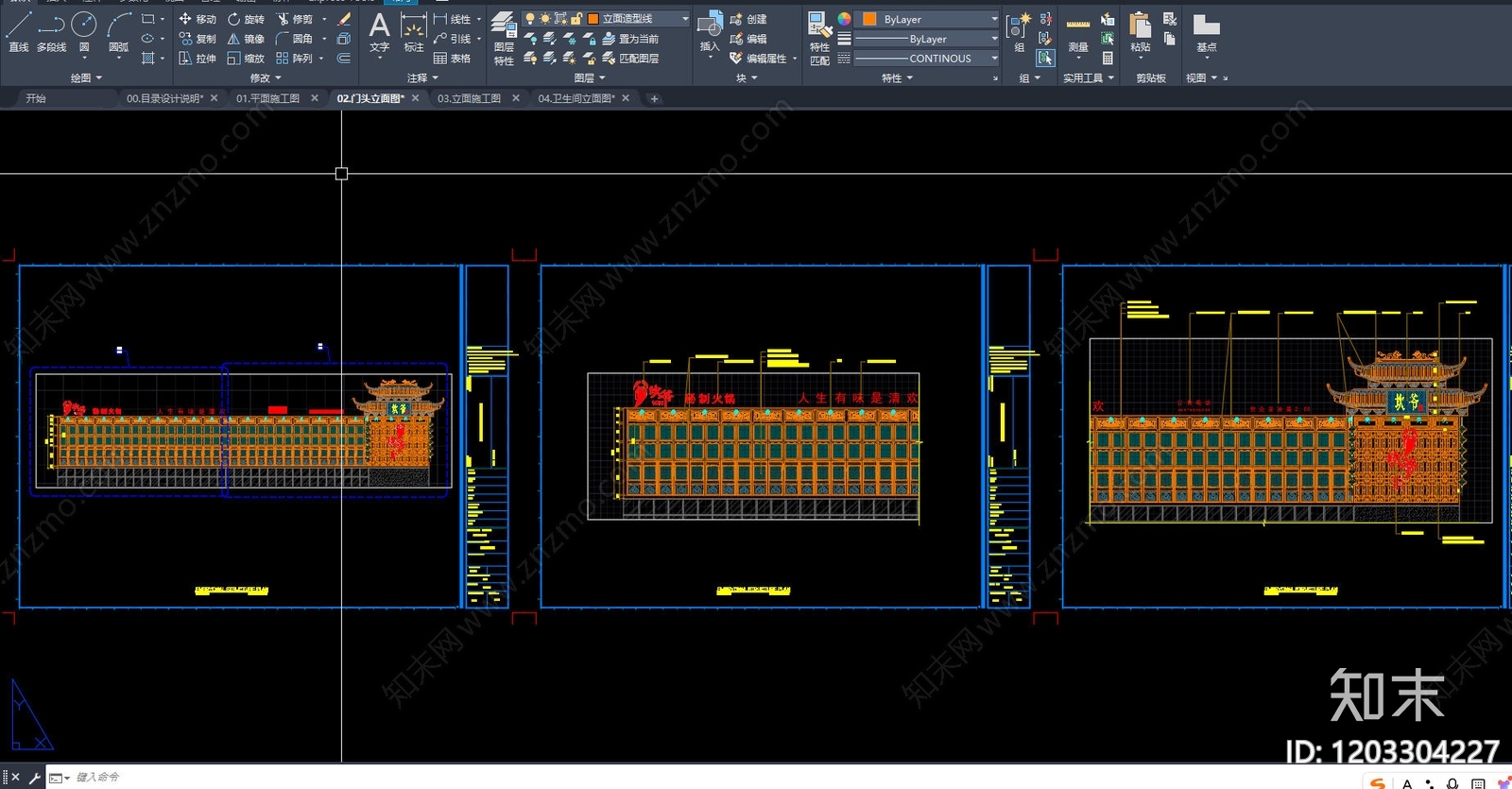
Task: Click the 旋转 (Rotate) tool
Action: point(246,19)
